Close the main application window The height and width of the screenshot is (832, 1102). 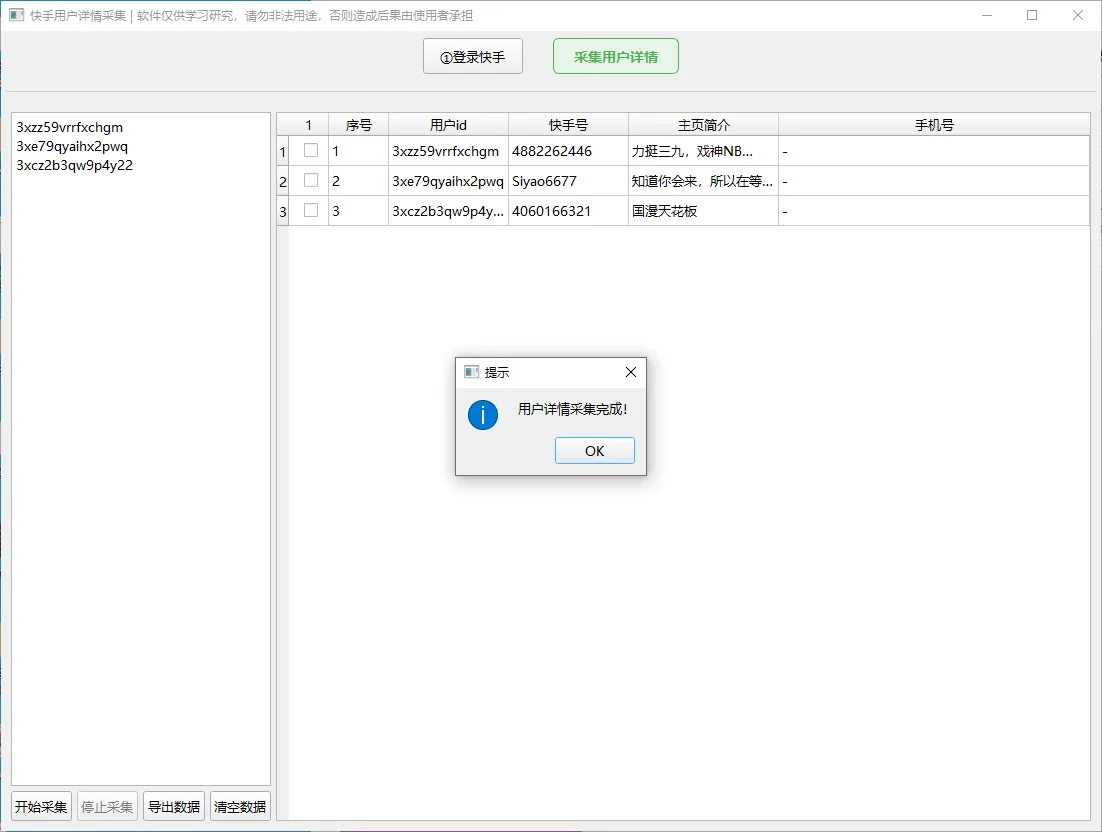click(1077, 15)
